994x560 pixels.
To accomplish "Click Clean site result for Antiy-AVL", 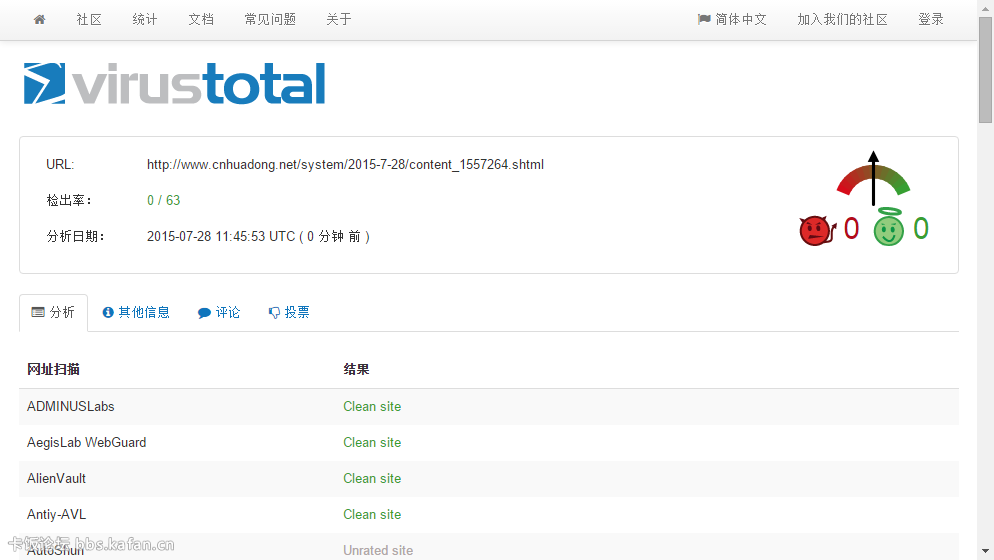I will tap(372, 514).
